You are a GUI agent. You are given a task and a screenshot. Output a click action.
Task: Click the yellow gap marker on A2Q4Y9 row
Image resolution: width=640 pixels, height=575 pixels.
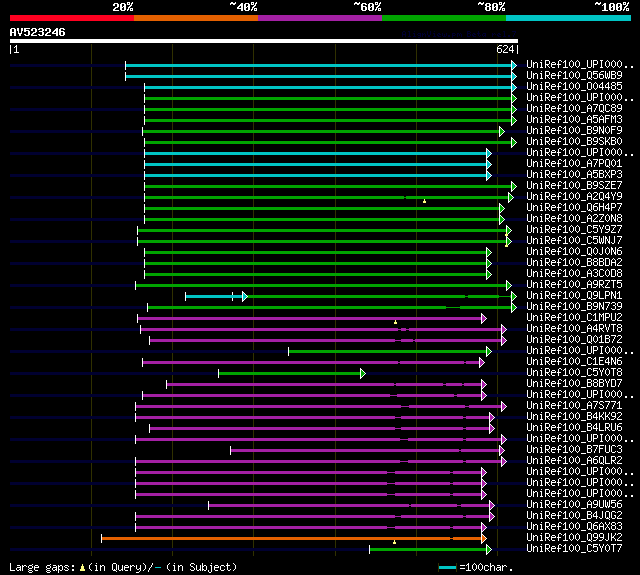(x=424, y=201)
